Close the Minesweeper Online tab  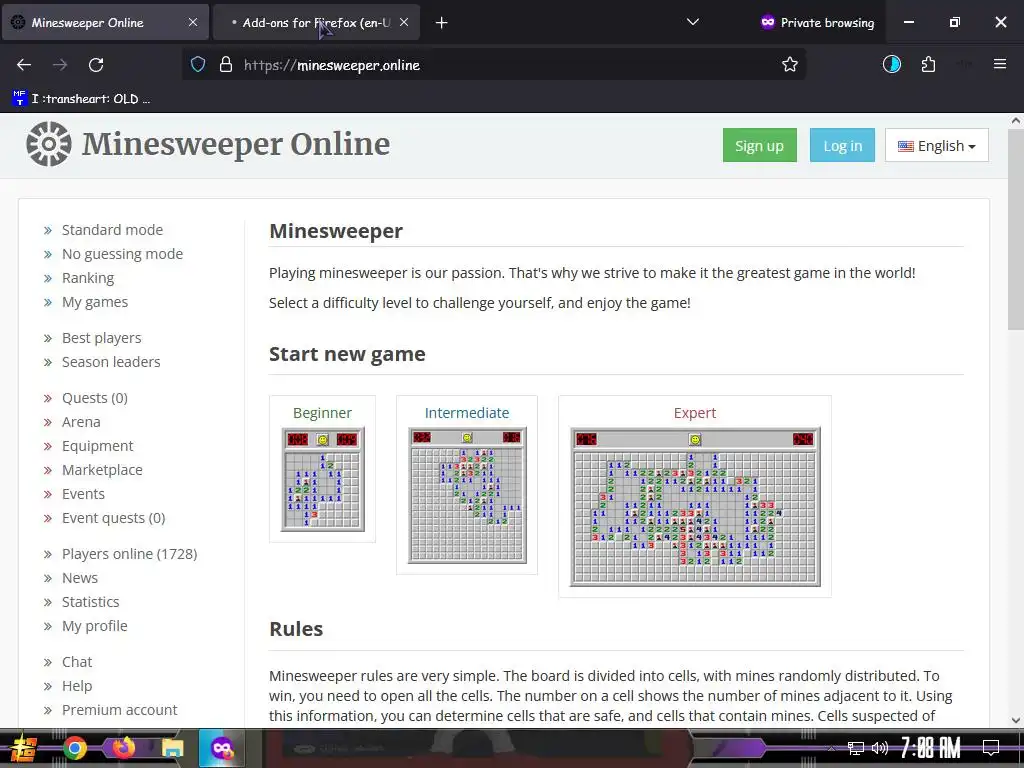[193, 22]
